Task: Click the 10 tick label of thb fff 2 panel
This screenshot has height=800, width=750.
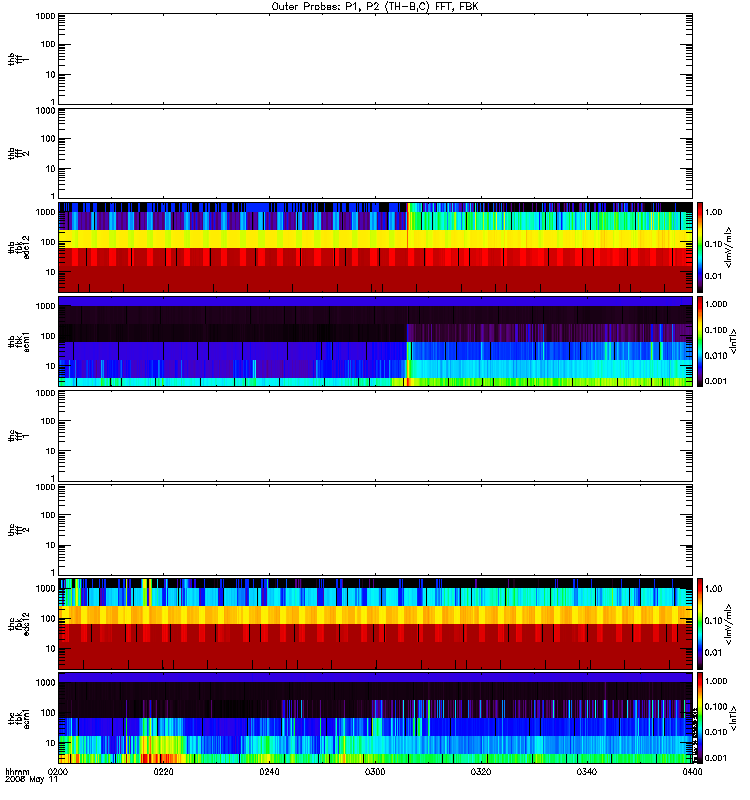Action: [51, 169]
